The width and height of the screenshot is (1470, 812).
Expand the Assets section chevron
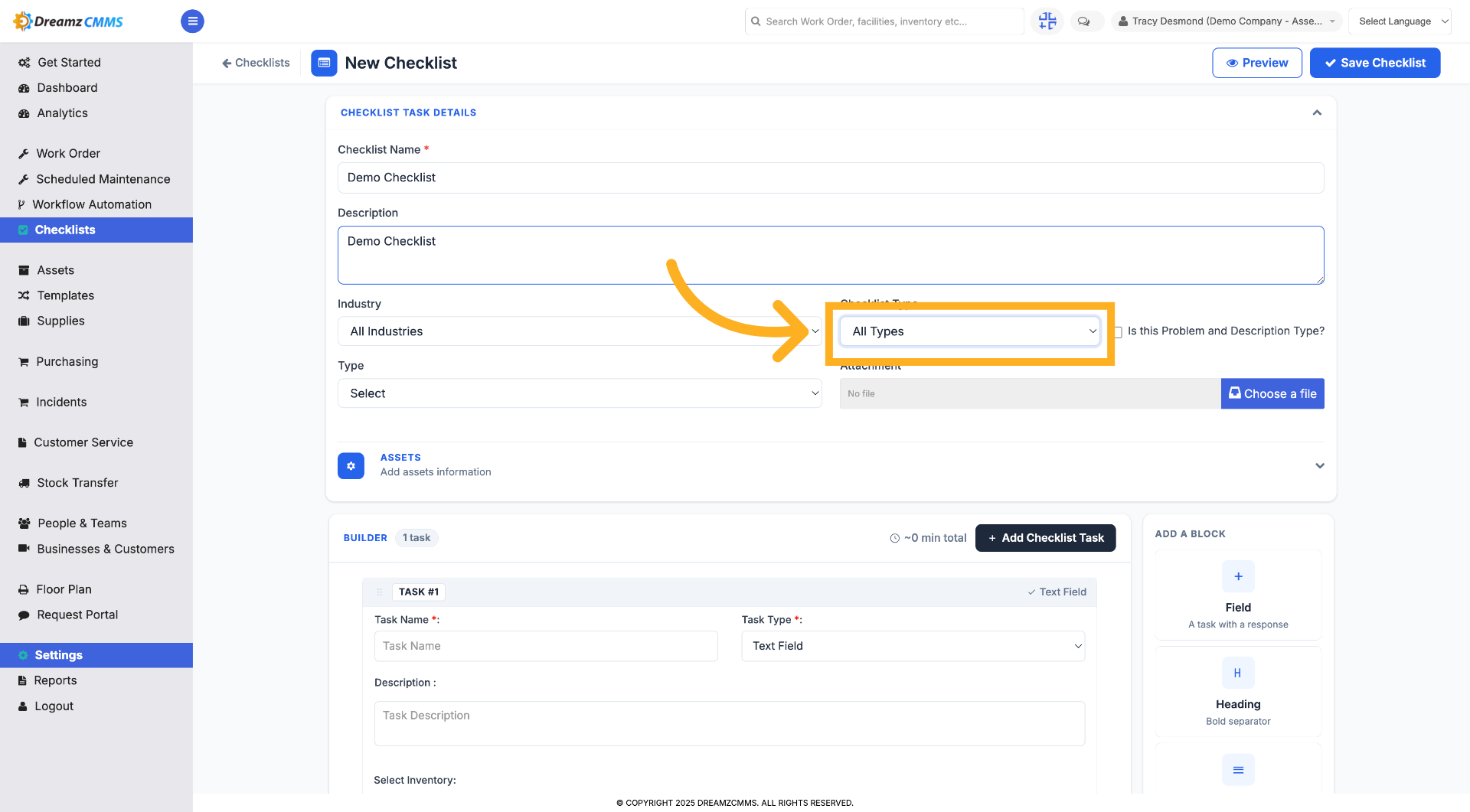click(x=1320, y=465)
